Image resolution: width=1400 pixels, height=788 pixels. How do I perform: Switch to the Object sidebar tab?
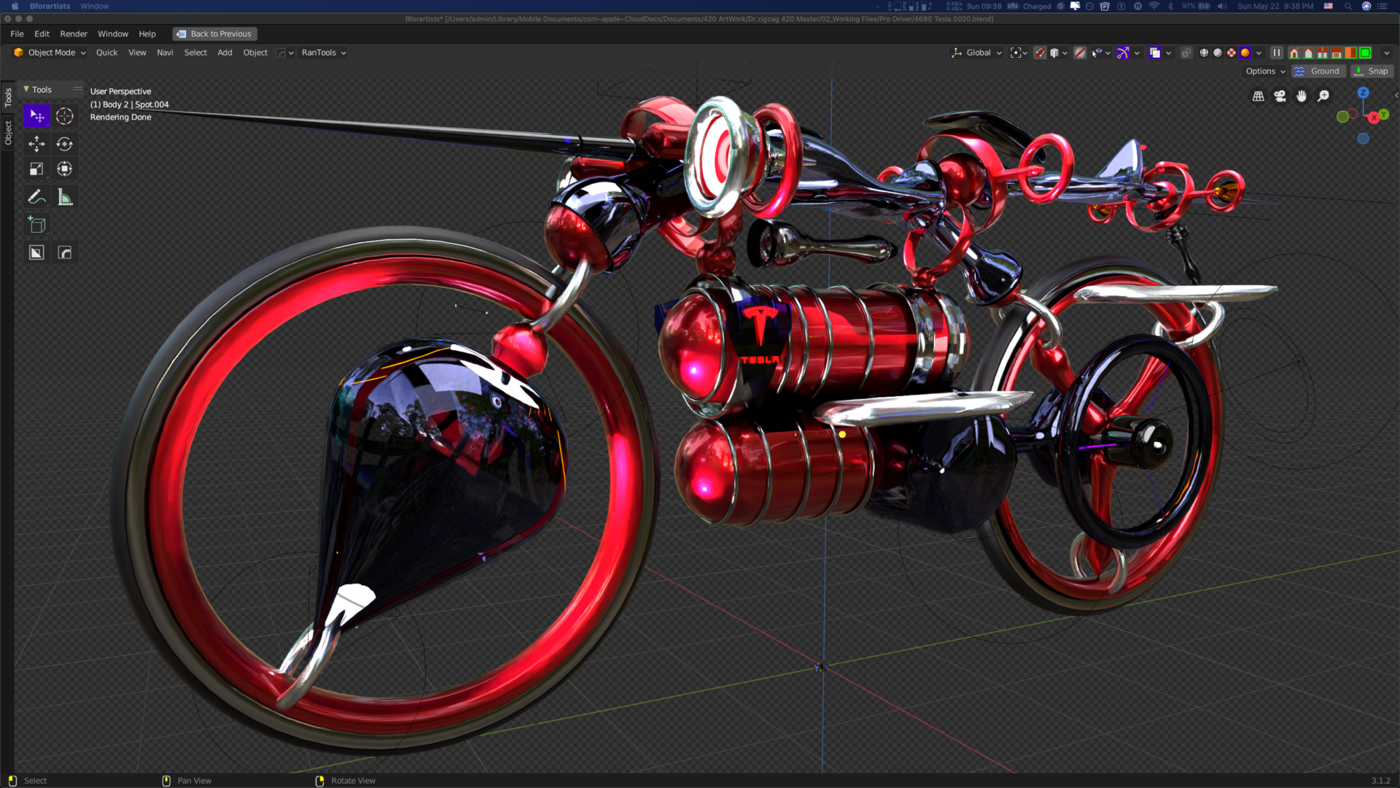coord(8,132)
